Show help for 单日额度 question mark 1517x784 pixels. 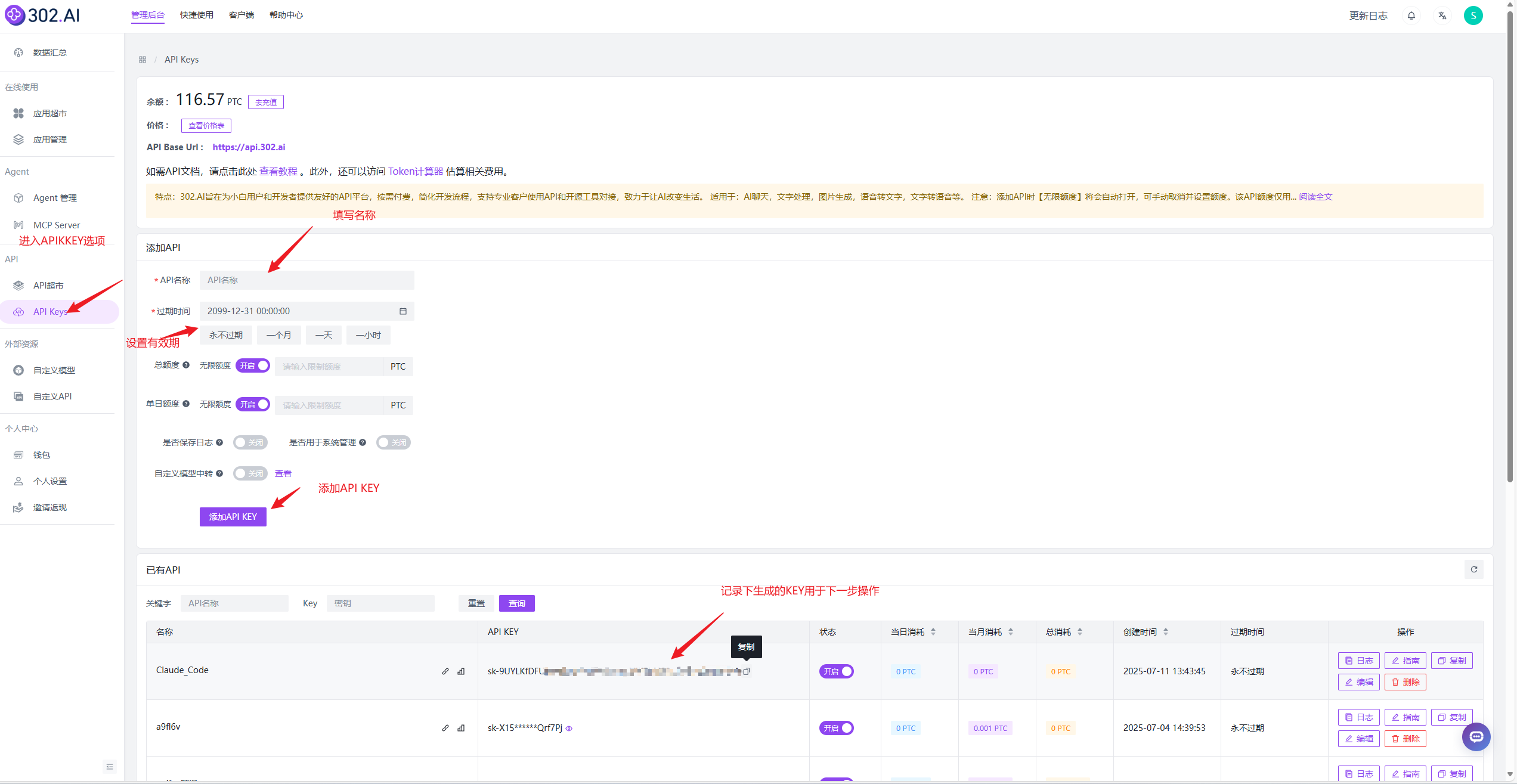(x=186, y=404)
